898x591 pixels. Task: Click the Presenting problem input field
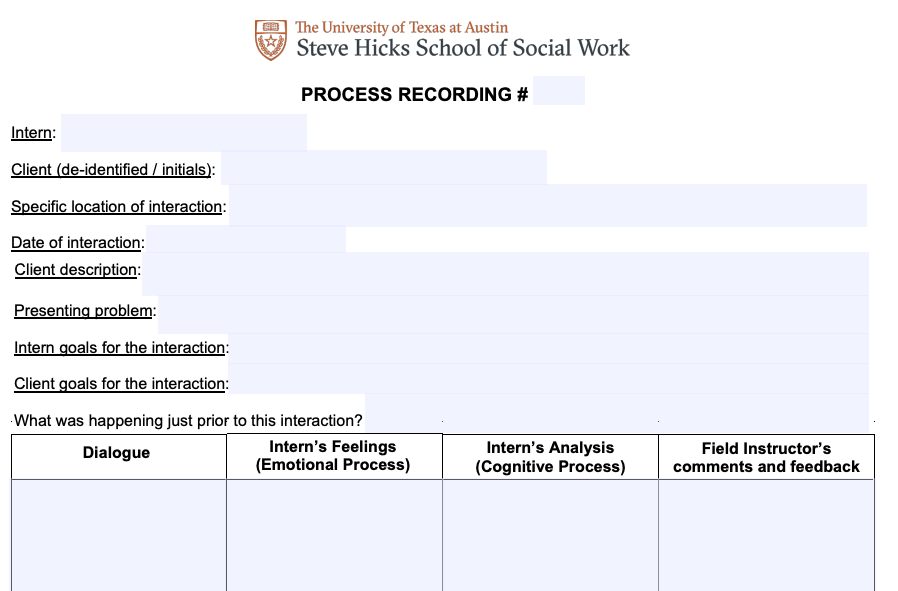[x=514, y=314]
